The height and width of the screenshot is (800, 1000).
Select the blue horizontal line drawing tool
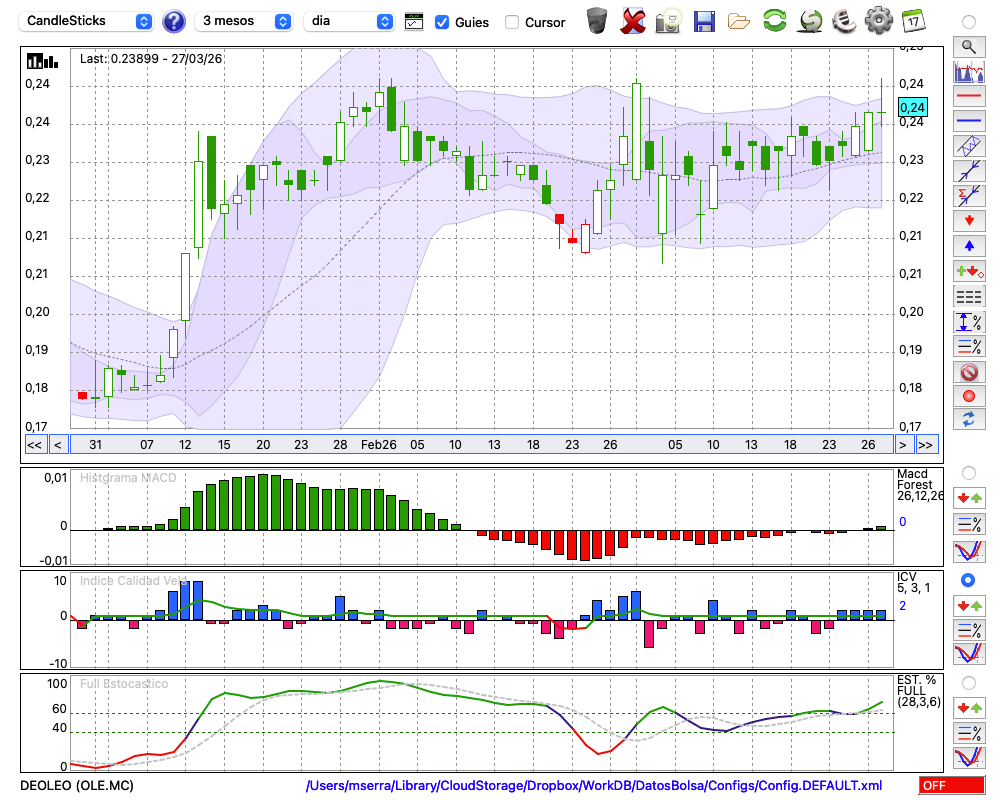click(x=968, y=121)
